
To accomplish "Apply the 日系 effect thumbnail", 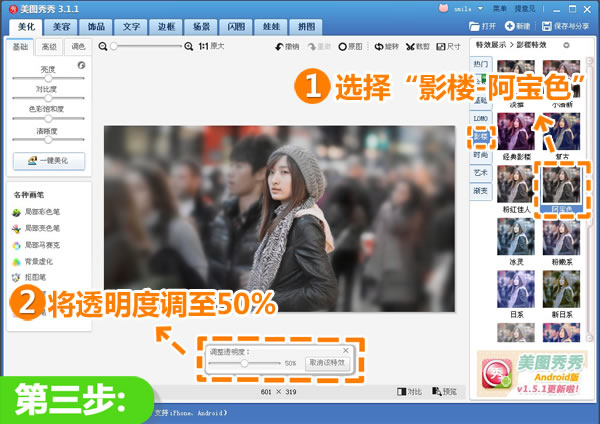I will click(x=516, y=289).
